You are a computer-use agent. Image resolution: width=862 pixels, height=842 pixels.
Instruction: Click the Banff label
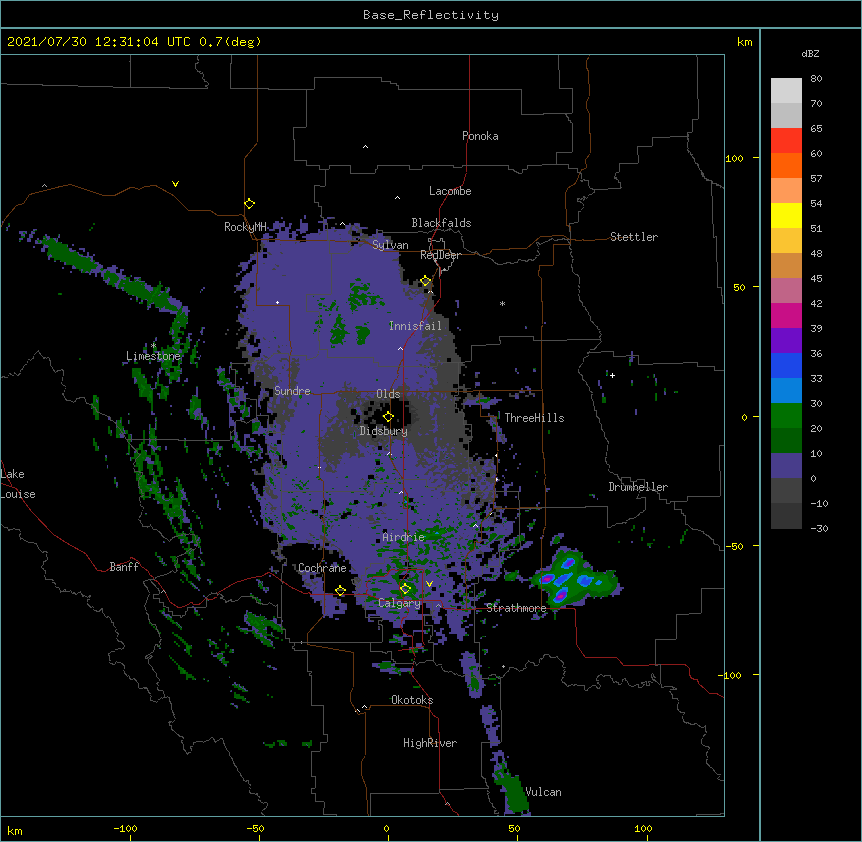(x=124, y=567)
